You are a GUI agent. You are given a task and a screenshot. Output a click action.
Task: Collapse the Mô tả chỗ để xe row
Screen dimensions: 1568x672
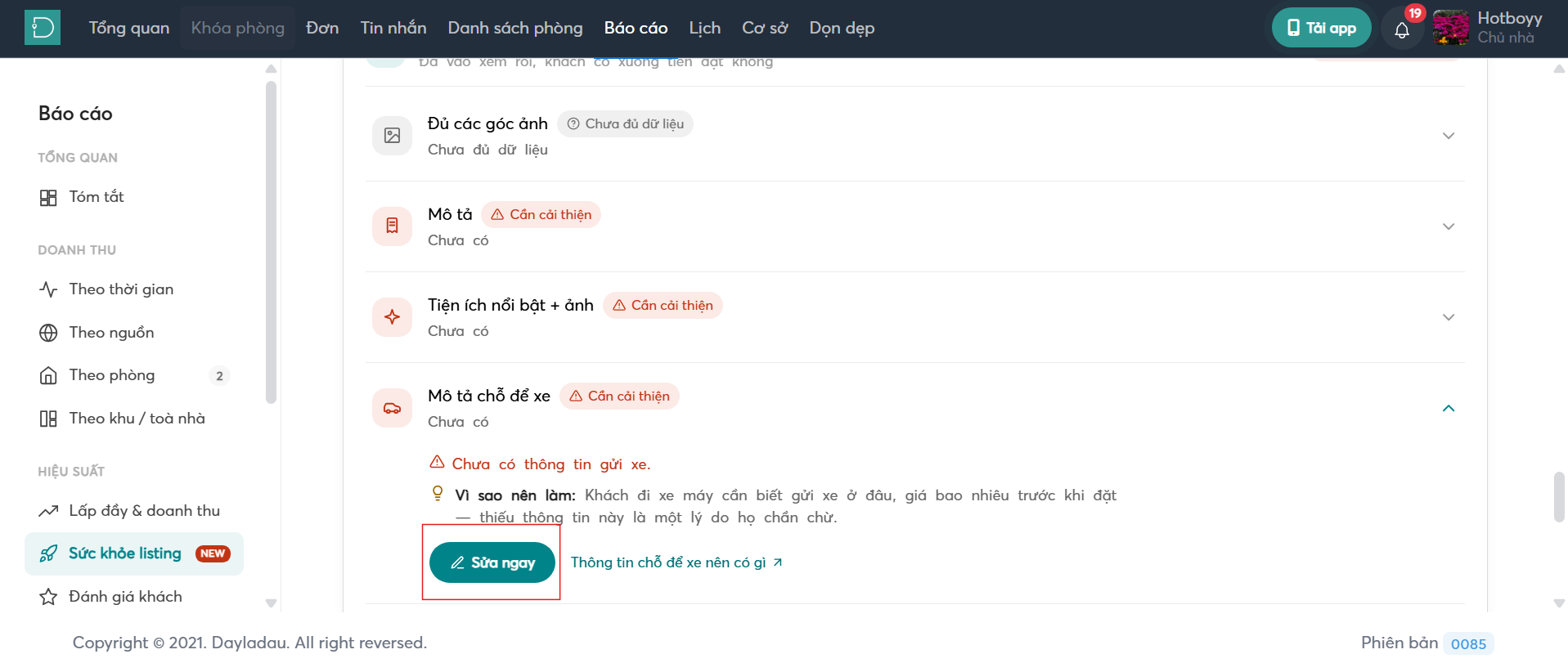coord(1449,408)
